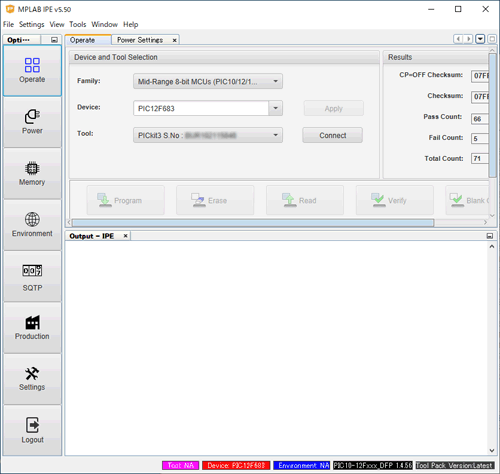The image size is (500, 474).
Task: Click the Blank Check button
Action: [x=467, y=200]
